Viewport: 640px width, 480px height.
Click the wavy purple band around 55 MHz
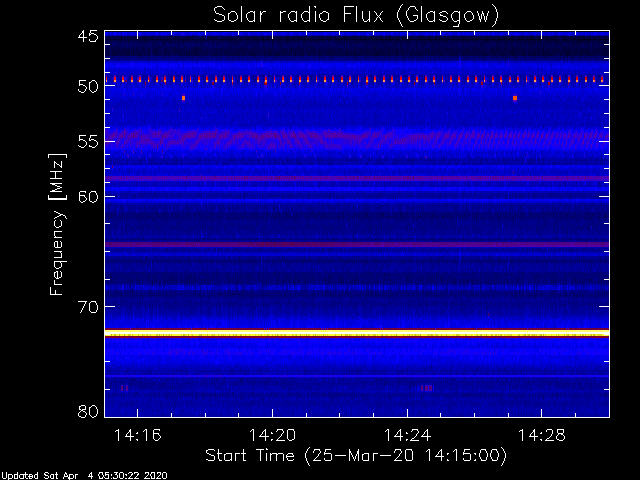[357, 139]
